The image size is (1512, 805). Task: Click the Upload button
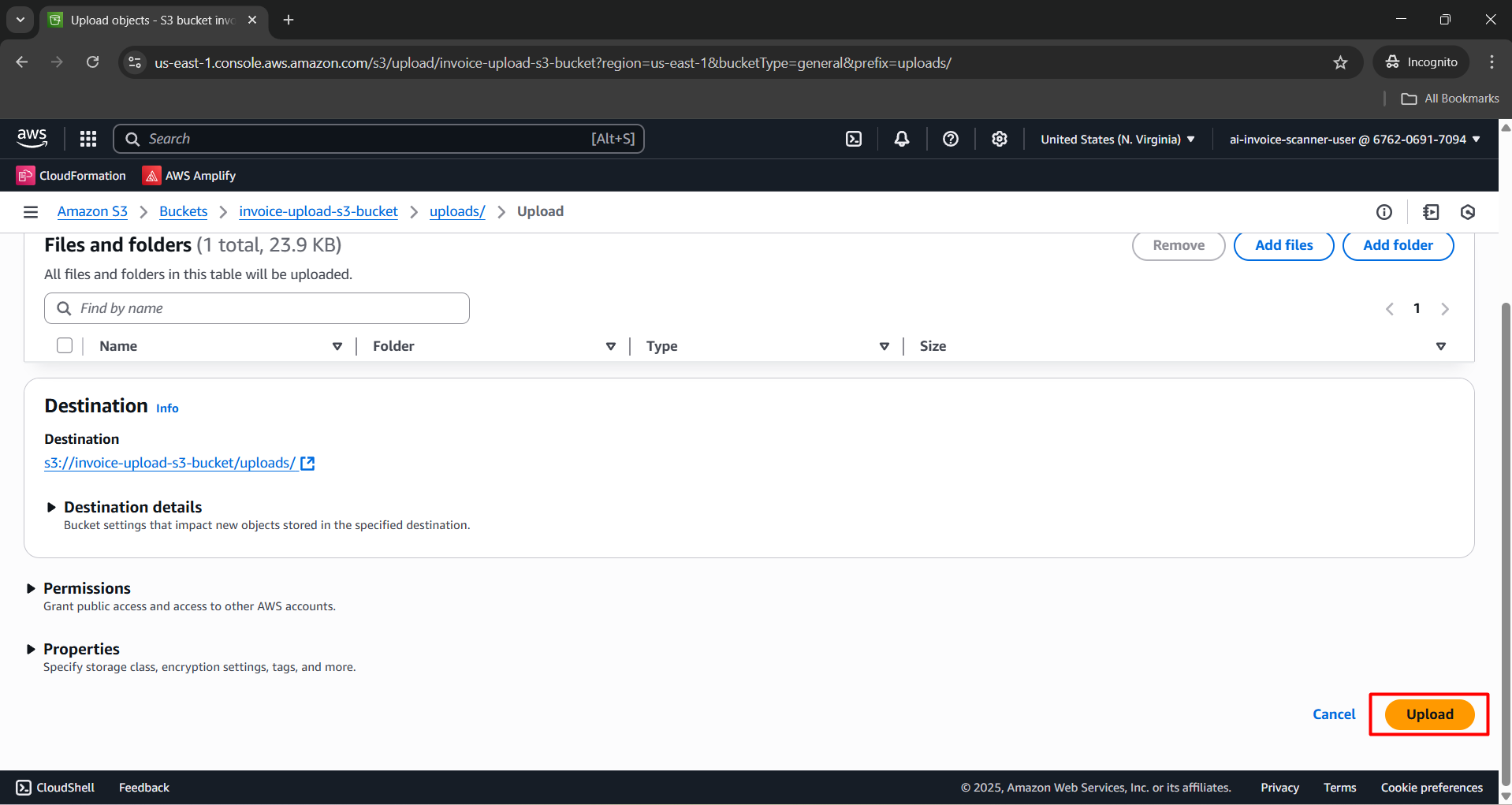[1428, 714]
